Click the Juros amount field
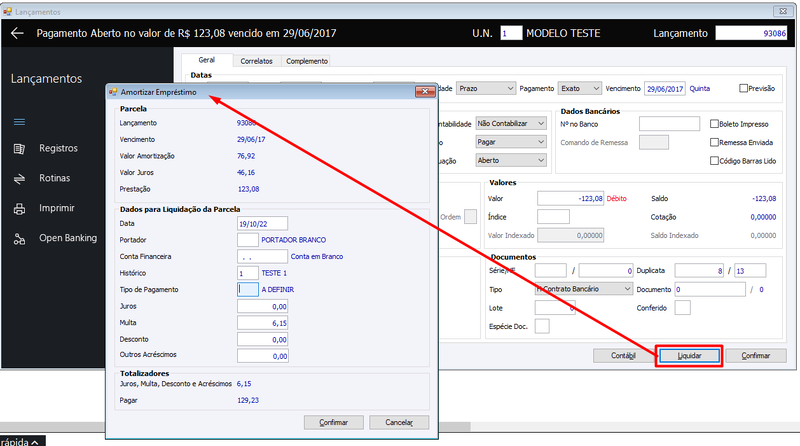Image resolution: width=800 pixels, height=446 pixels. click(x=263, y=307)
